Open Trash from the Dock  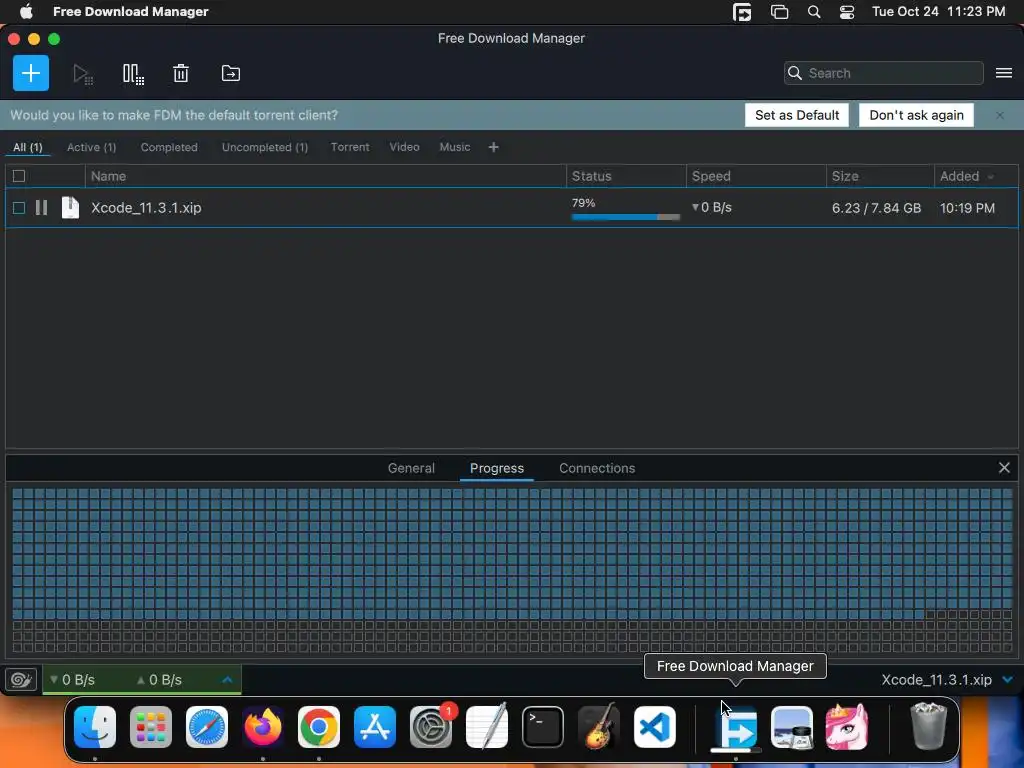coord(928,726)
